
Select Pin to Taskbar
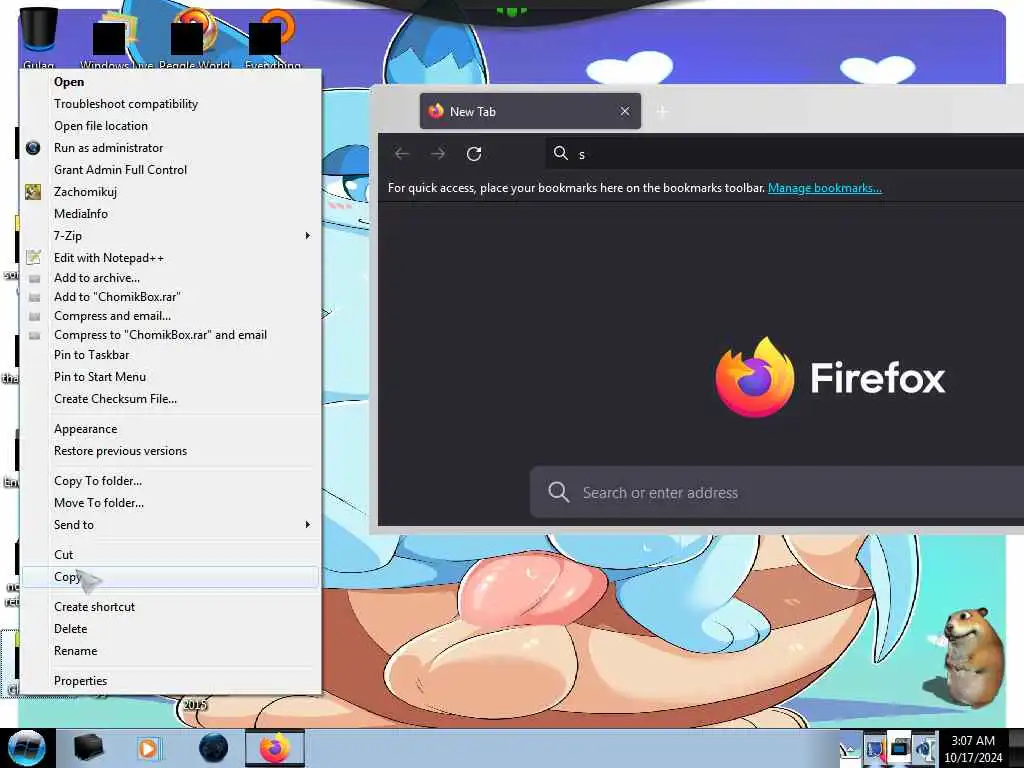pos(171,355)
